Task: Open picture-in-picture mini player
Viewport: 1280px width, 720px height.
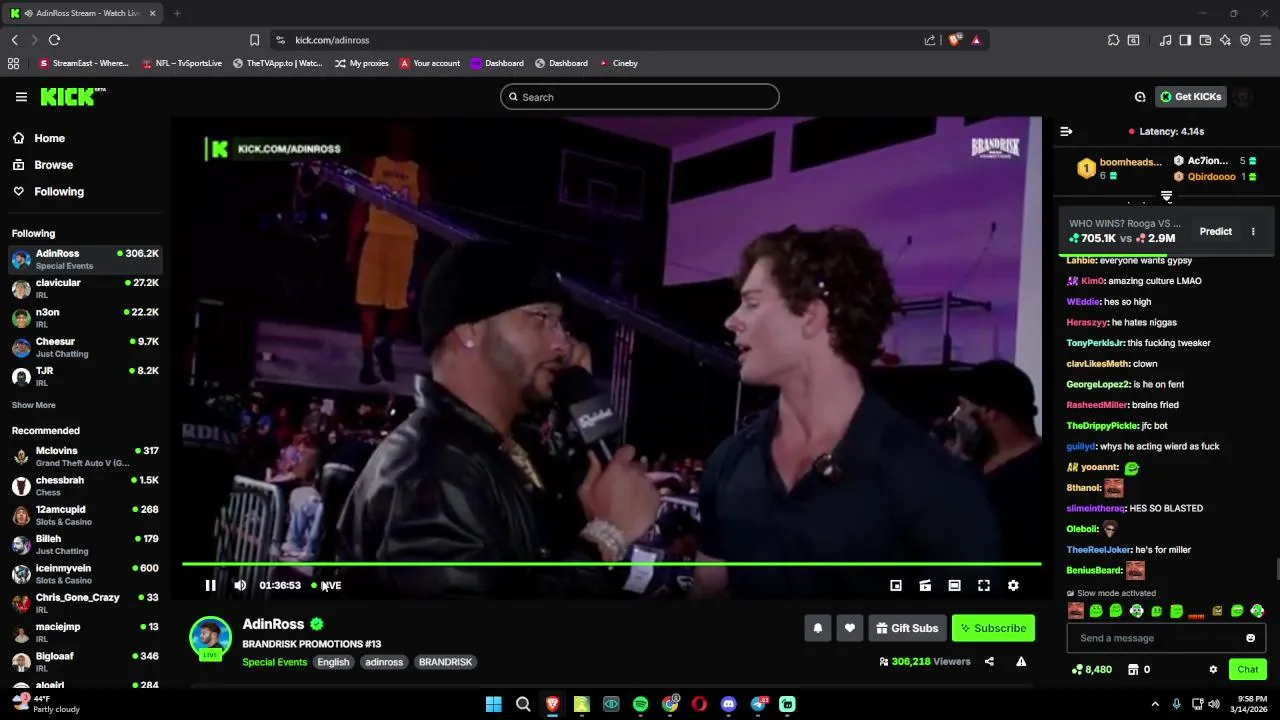Action: [896, 585]
